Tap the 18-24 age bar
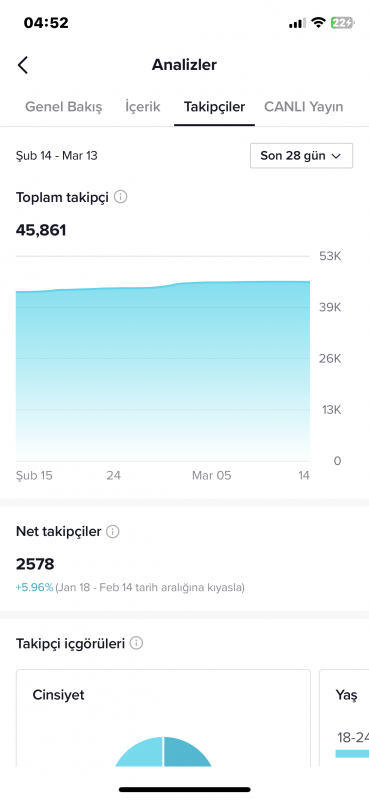This screenshot has height=800, width=369. [x=352, y=754]
